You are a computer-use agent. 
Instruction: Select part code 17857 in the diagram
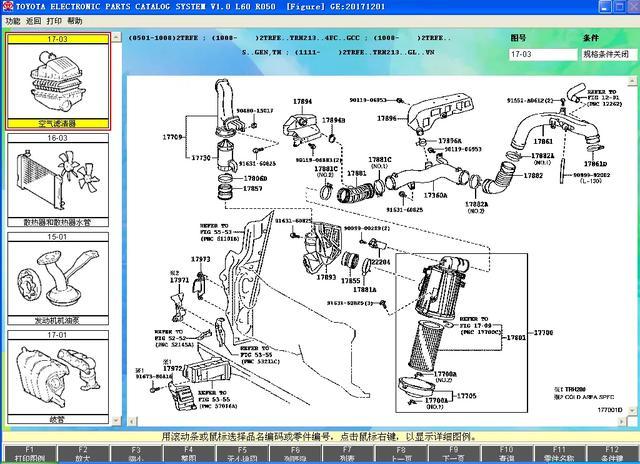point(253,189)
